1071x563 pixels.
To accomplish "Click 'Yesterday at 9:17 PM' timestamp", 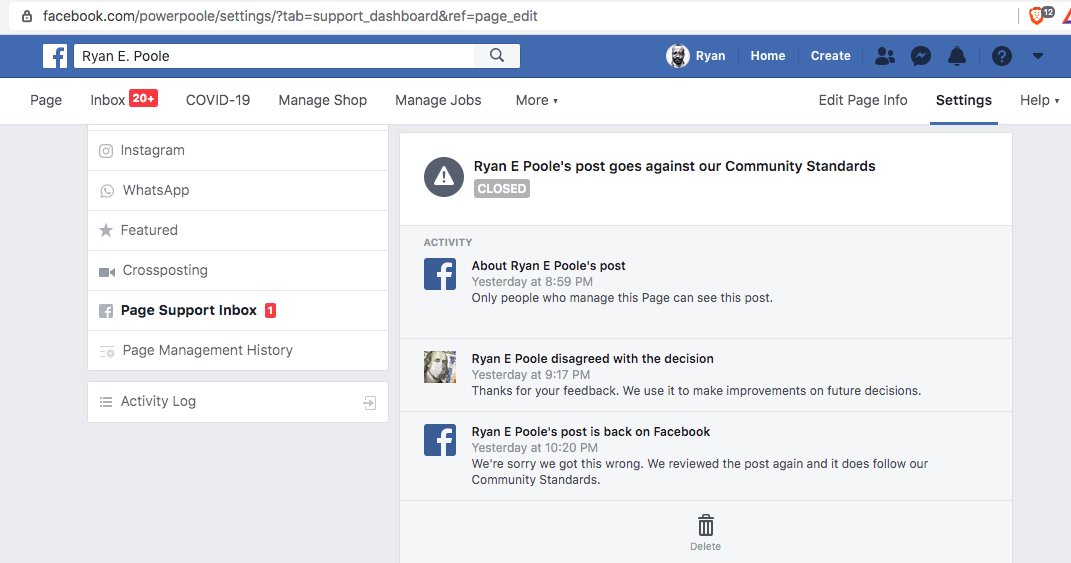I will coord(531,374).
